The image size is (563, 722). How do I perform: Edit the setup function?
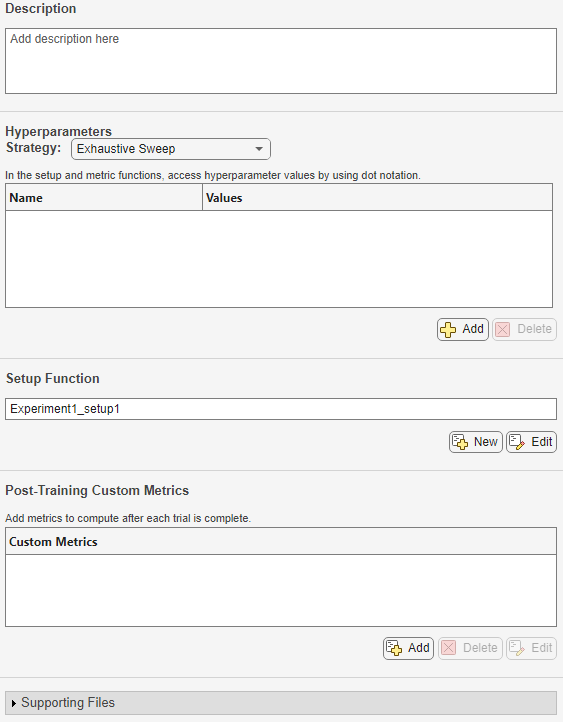click(x=531, y=442)
